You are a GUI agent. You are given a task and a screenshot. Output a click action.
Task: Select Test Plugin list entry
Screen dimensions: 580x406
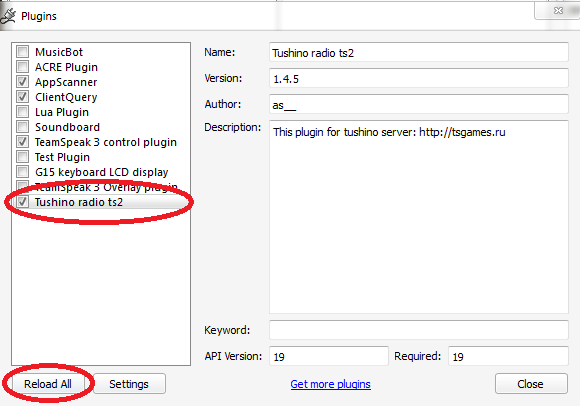(62, 157)
